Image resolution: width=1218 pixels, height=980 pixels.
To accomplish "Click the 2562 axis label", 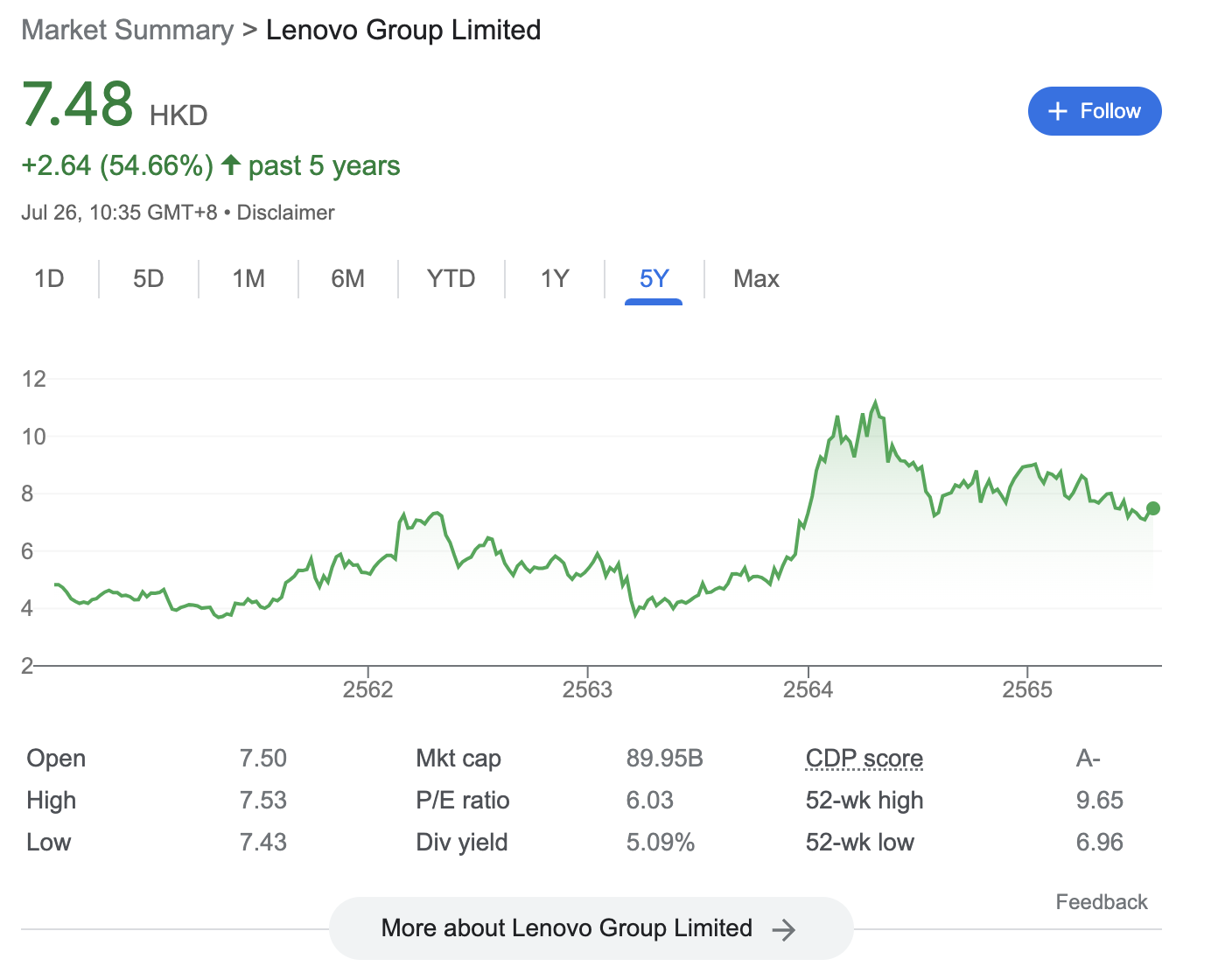I will (367, 689).
